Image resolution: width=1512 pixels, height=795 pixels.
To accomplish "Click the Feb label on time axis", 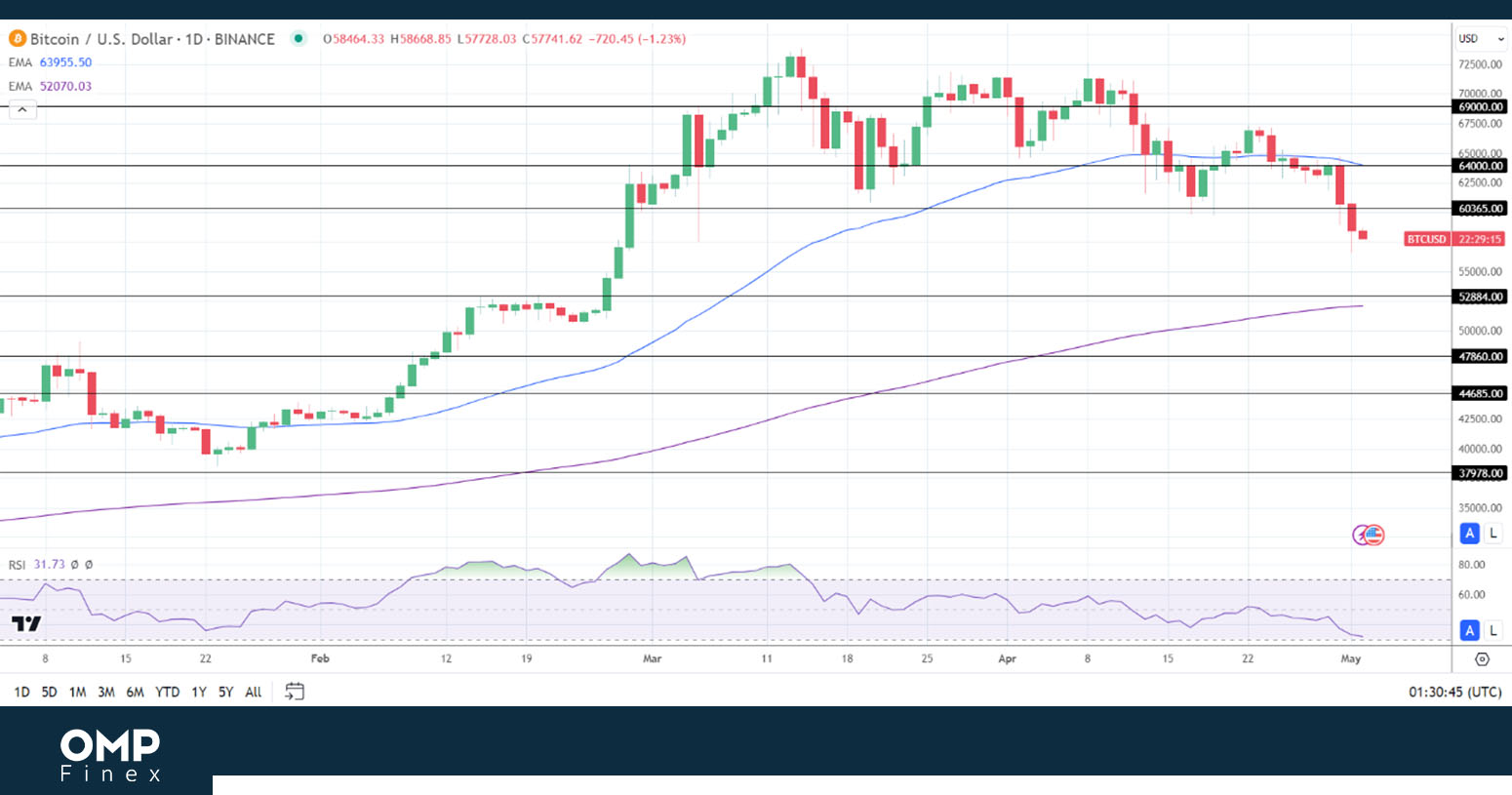I will click(320, 658).
